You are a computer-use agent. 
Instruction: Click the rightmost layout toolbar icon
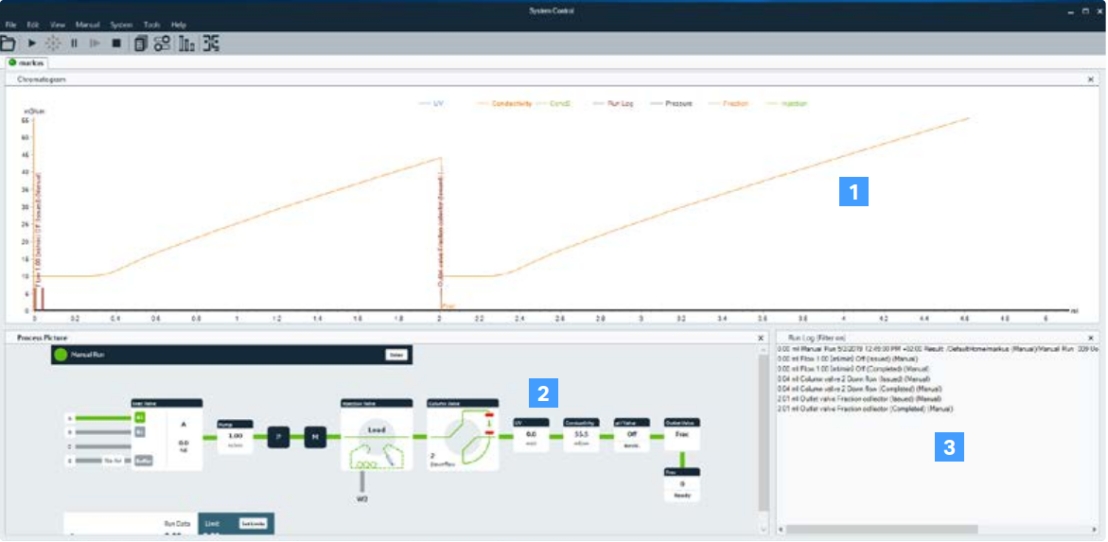coord(211,43)
